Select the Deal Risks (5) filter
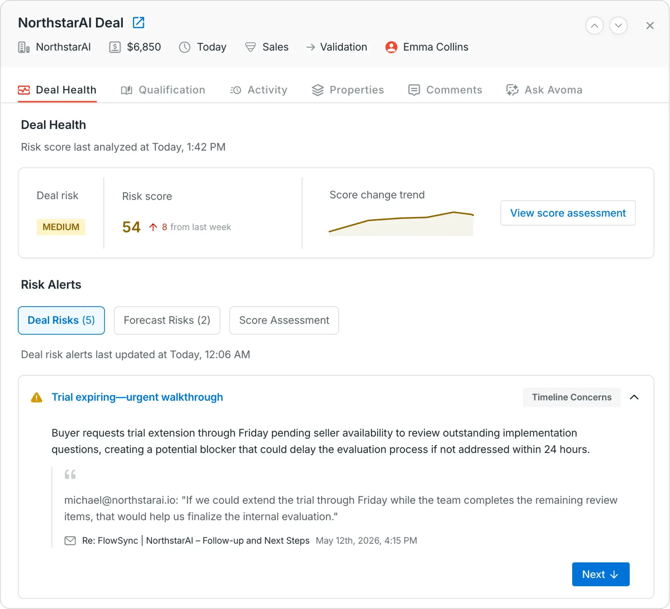Image resolution: width=670 pixels, height=609 pixels. 61,321
